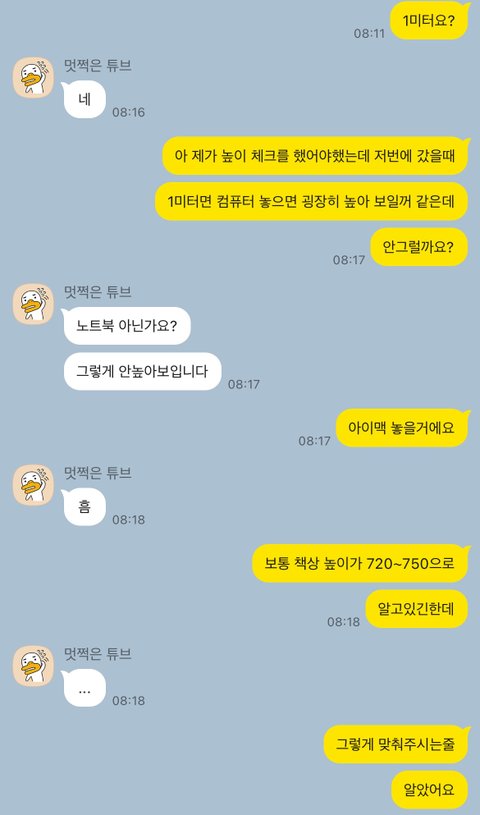Open the avatar next to '노트북 아닌가요?'
Image resolution: width=480 pixels, height=815 pixels.
[33, 304]
